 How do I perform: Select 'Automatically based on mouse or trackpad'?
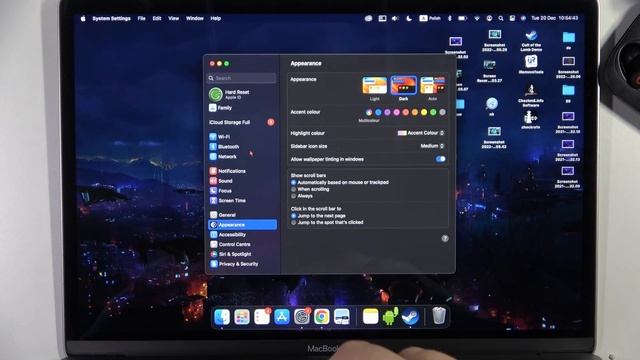click(293, 182)
